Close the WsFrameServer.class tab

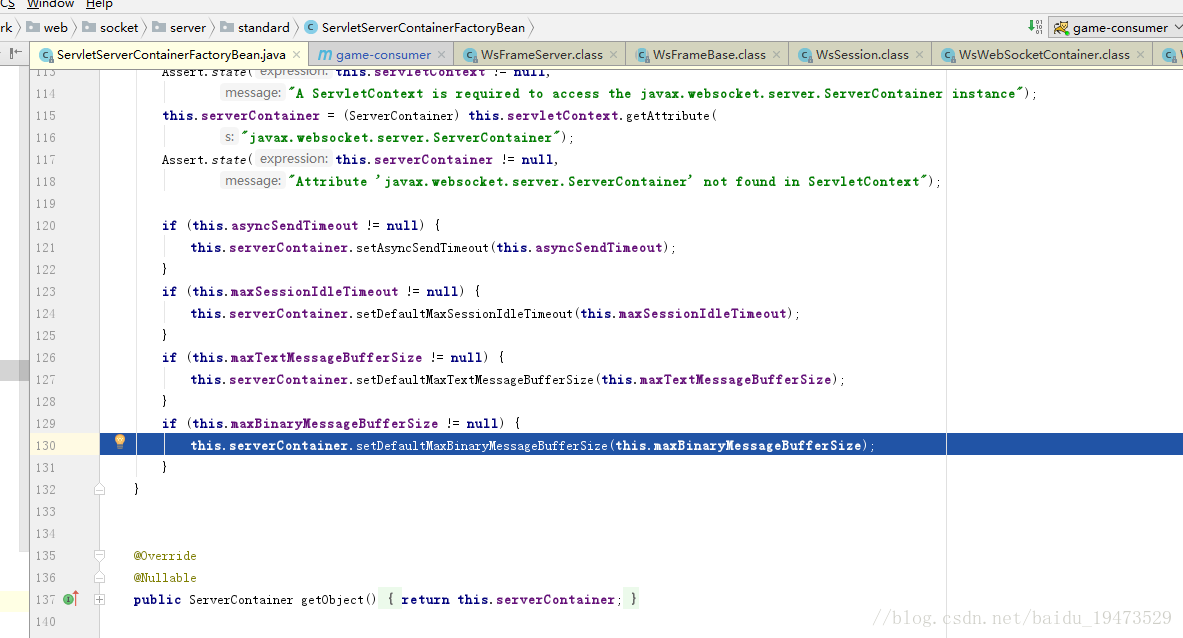click(x=612, y=55)
